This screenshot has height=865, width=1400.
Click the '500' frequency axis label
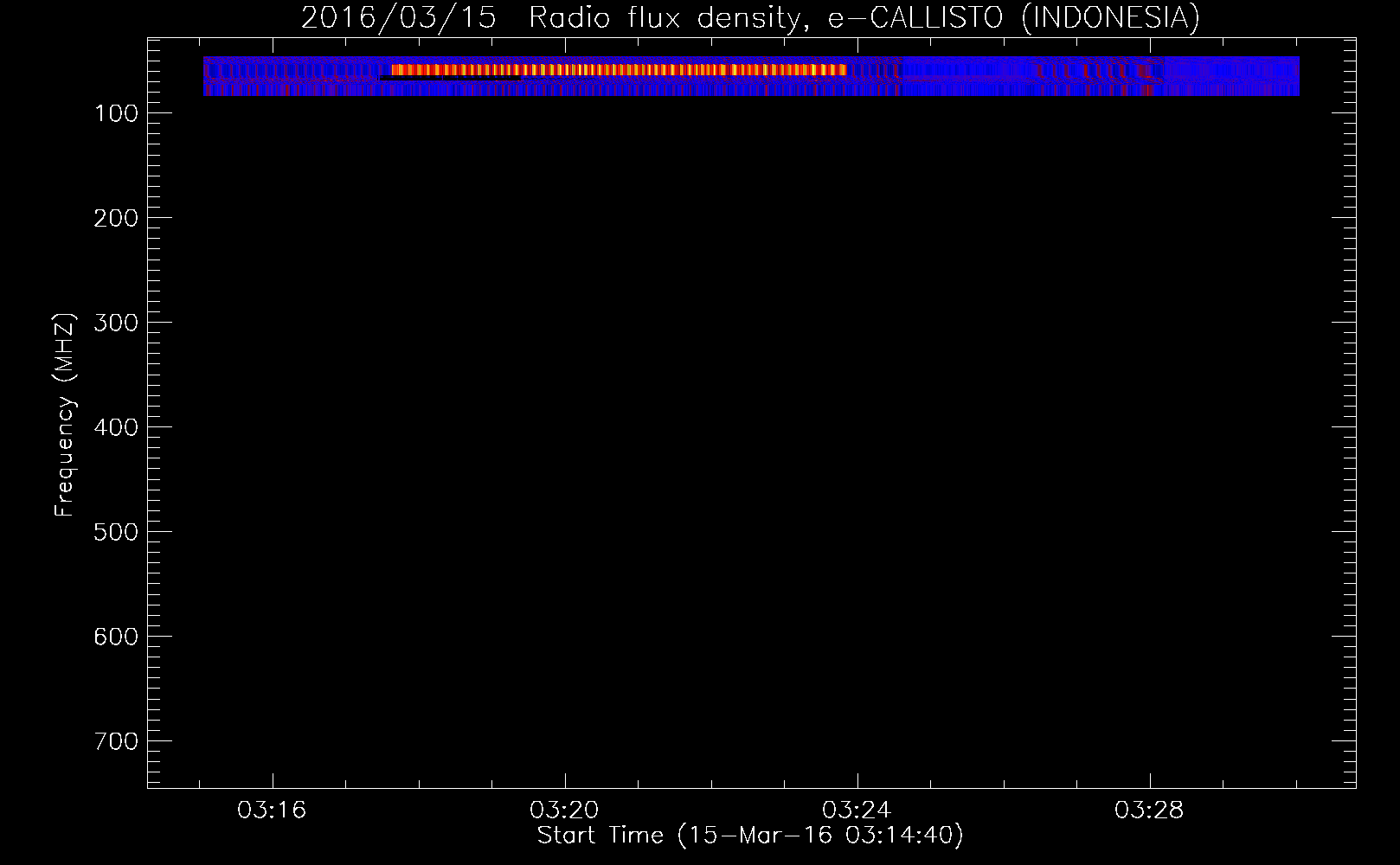tap(116, 533)
